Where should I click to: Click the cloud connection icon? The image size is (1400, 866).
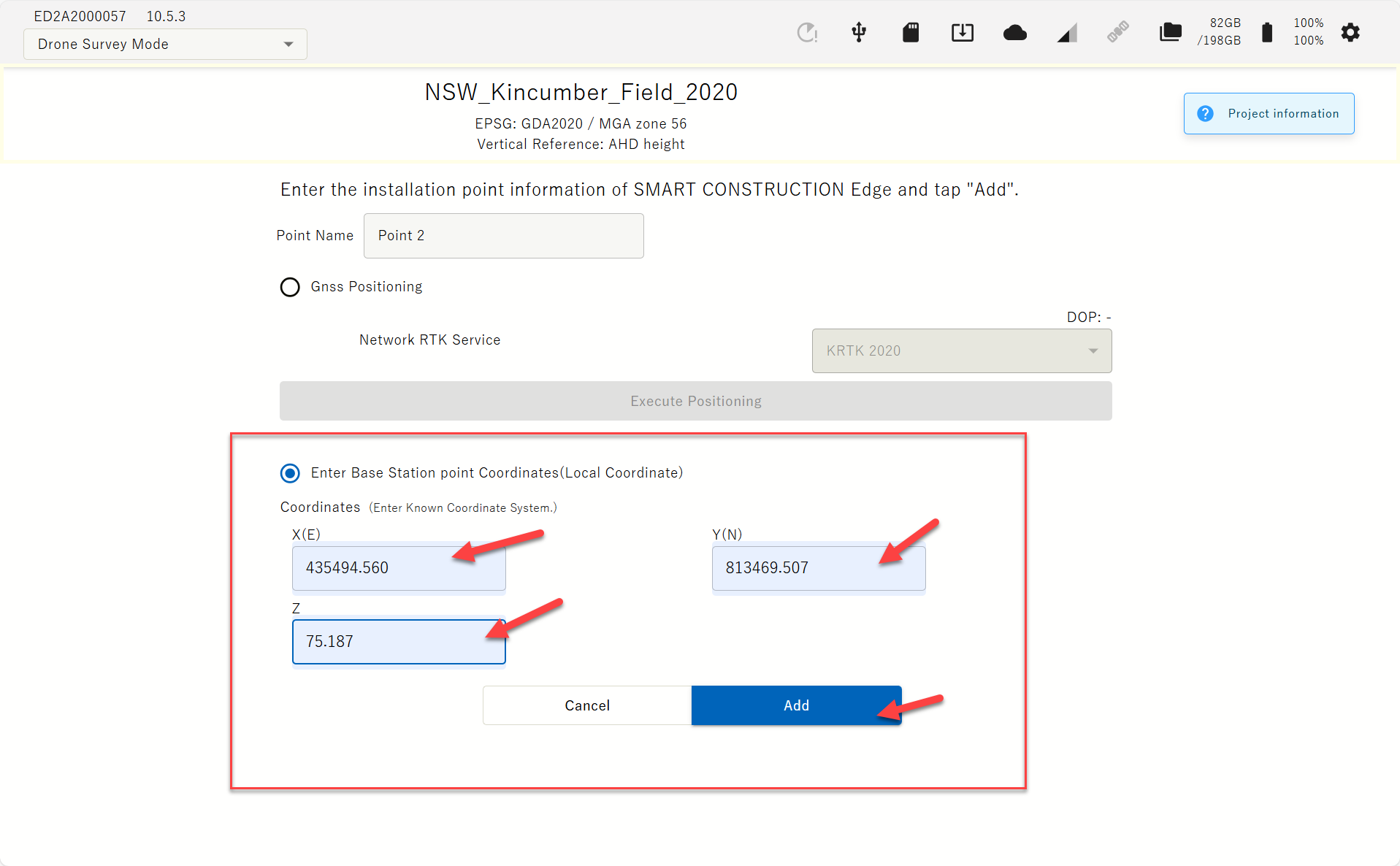pos(1015,33)
